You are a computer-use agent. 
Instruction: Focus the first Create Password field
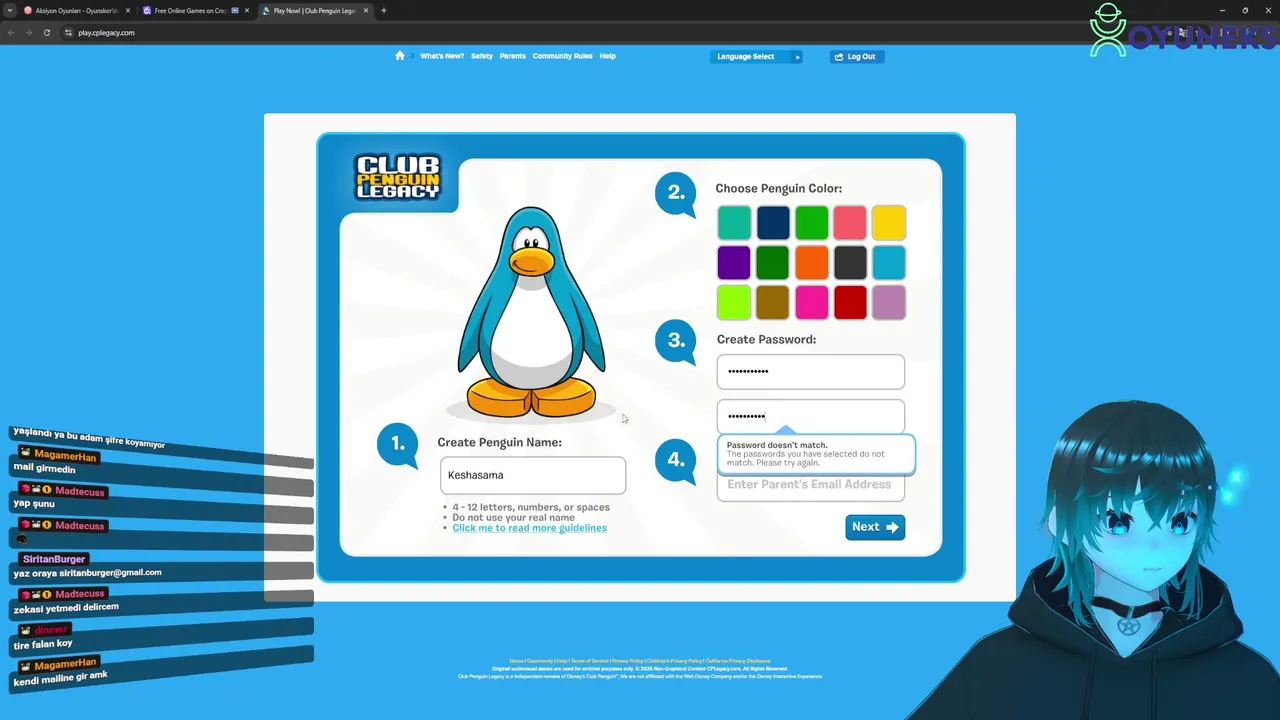pyautogui.click(x=811, y=371)
